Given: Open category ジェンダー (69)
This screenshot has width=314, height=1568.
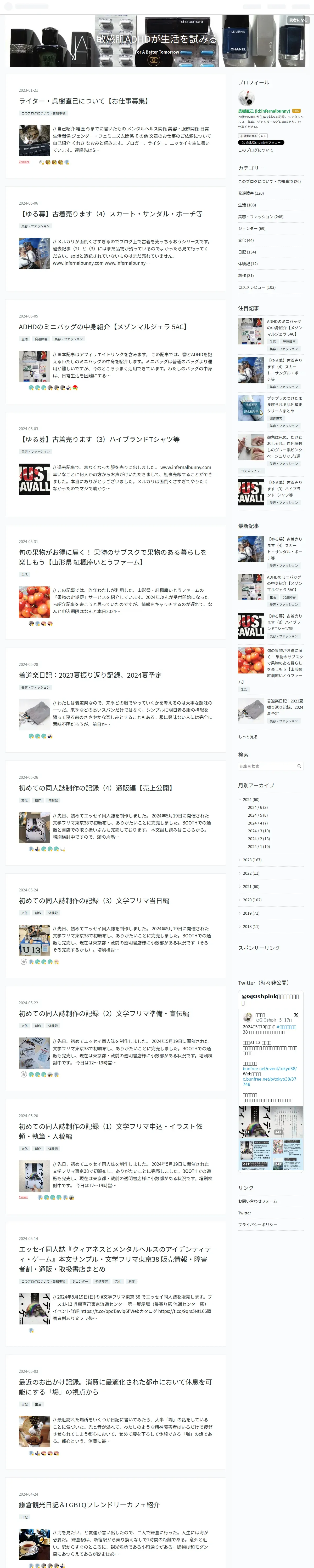Looking at the screenshot, I should (252, 228).
